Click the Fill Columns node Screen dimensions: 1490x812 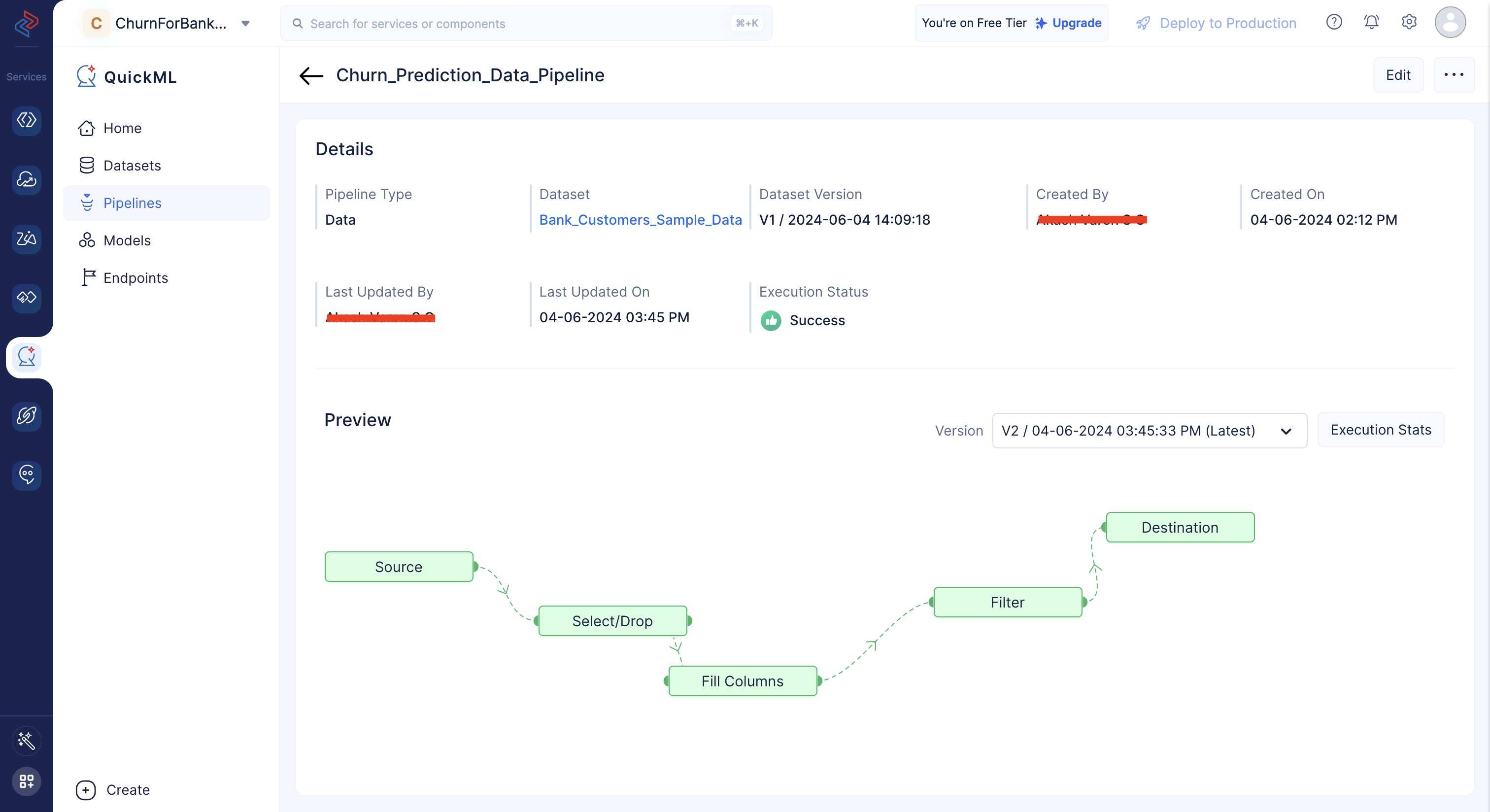(x=742, y=681)
